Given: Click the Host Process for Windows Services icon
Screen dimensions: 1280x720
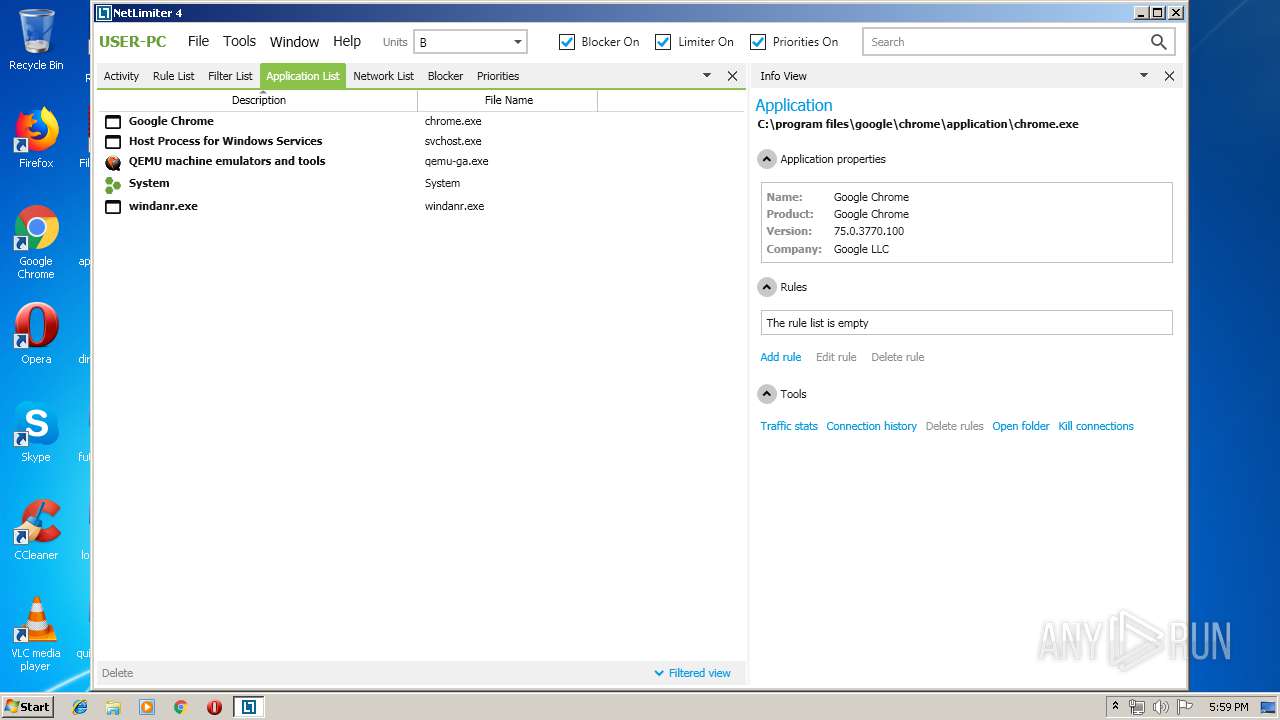Looking at the screenshot, I should click(x=113, y=142).
